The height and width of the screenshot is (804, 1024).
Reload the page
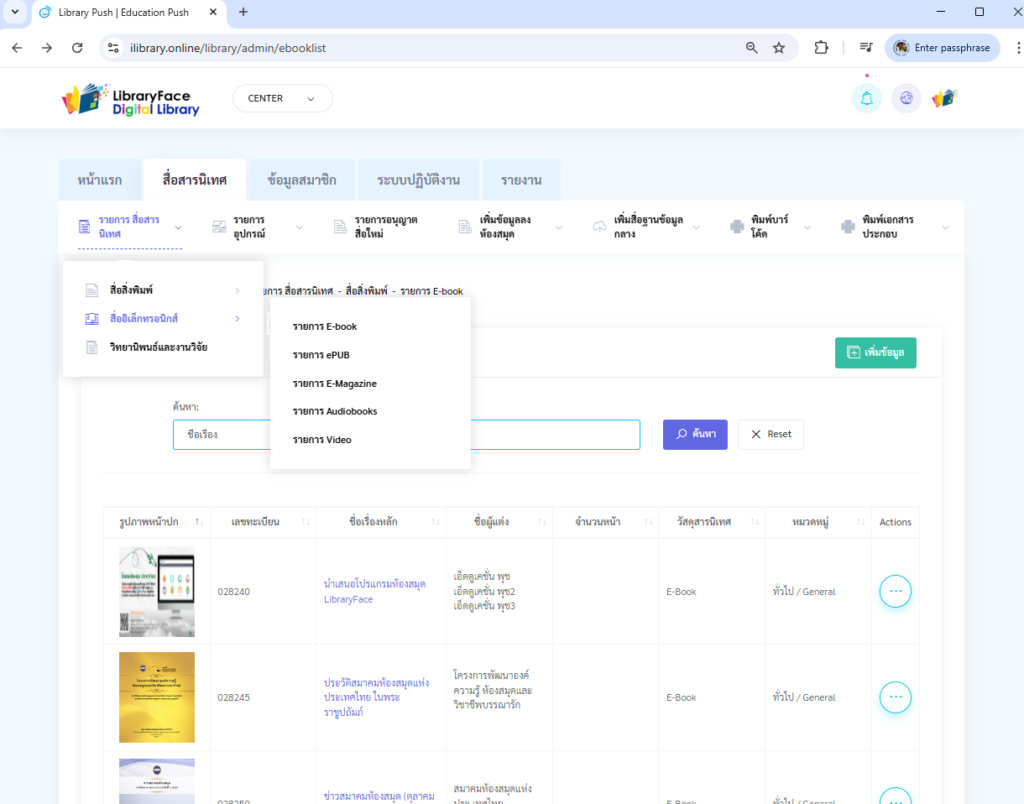click(x=77, y=48)
